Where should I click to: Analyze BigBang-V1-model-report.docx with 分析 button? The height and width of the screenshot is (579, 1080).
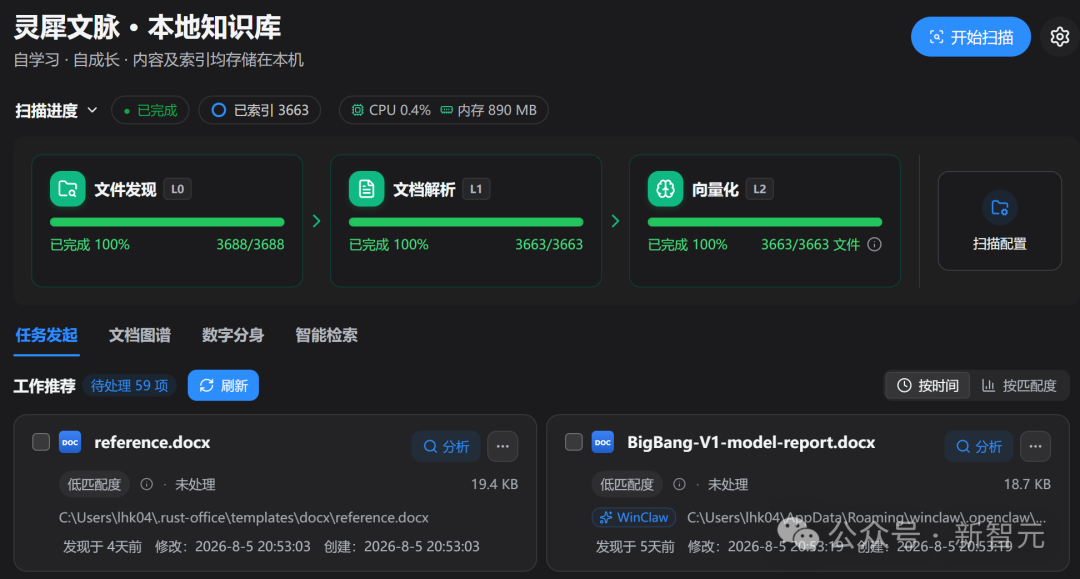point(979,446)
